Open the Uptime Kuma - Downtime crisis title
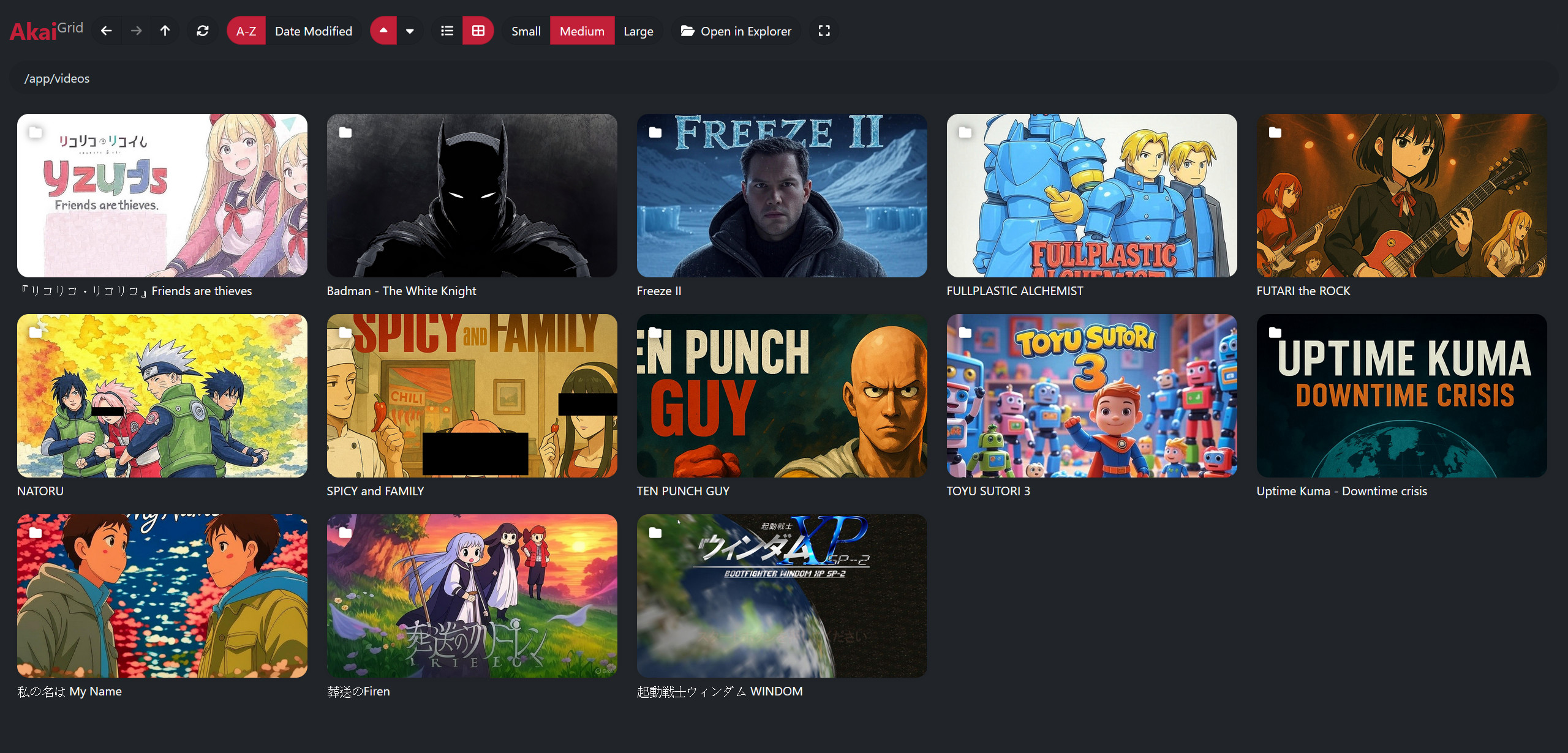Viewport: 1568px width, 753px height. pos(1341,491)
